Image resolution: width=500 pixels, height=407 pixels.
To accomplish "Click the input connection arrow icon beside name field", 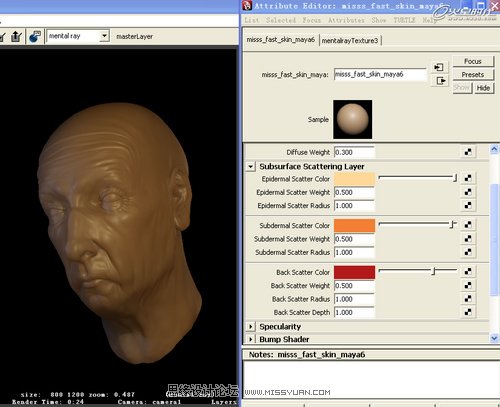I will point(439,67).
